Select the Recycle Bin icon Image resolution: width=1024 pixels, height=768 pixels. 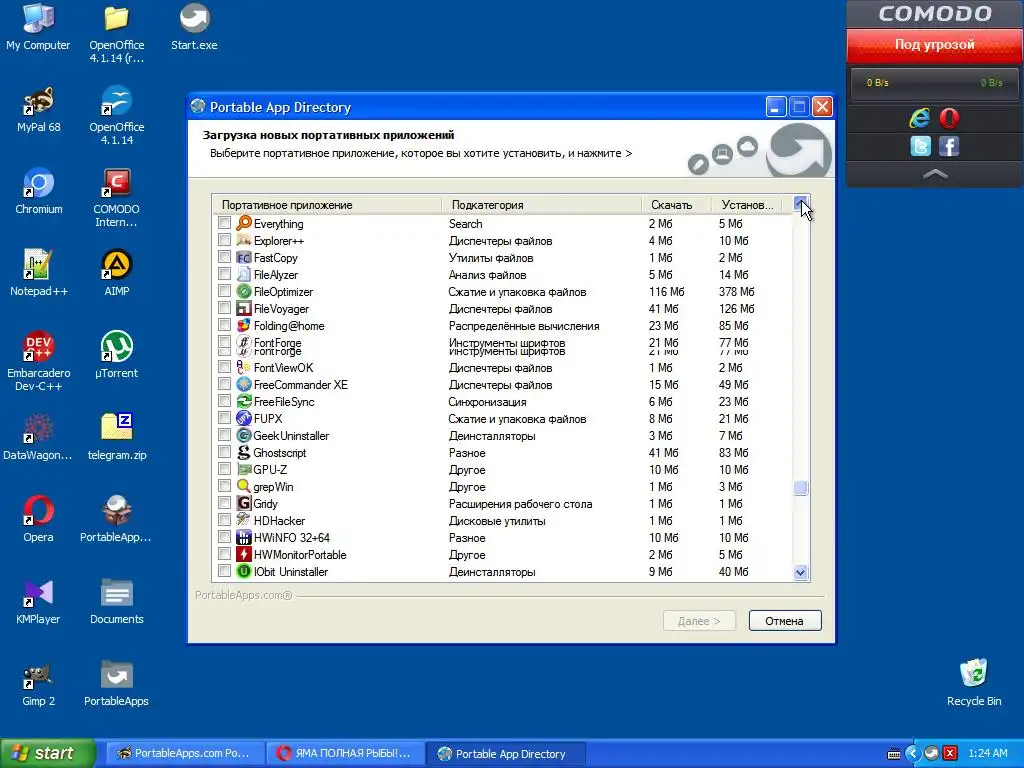point(974,683)
